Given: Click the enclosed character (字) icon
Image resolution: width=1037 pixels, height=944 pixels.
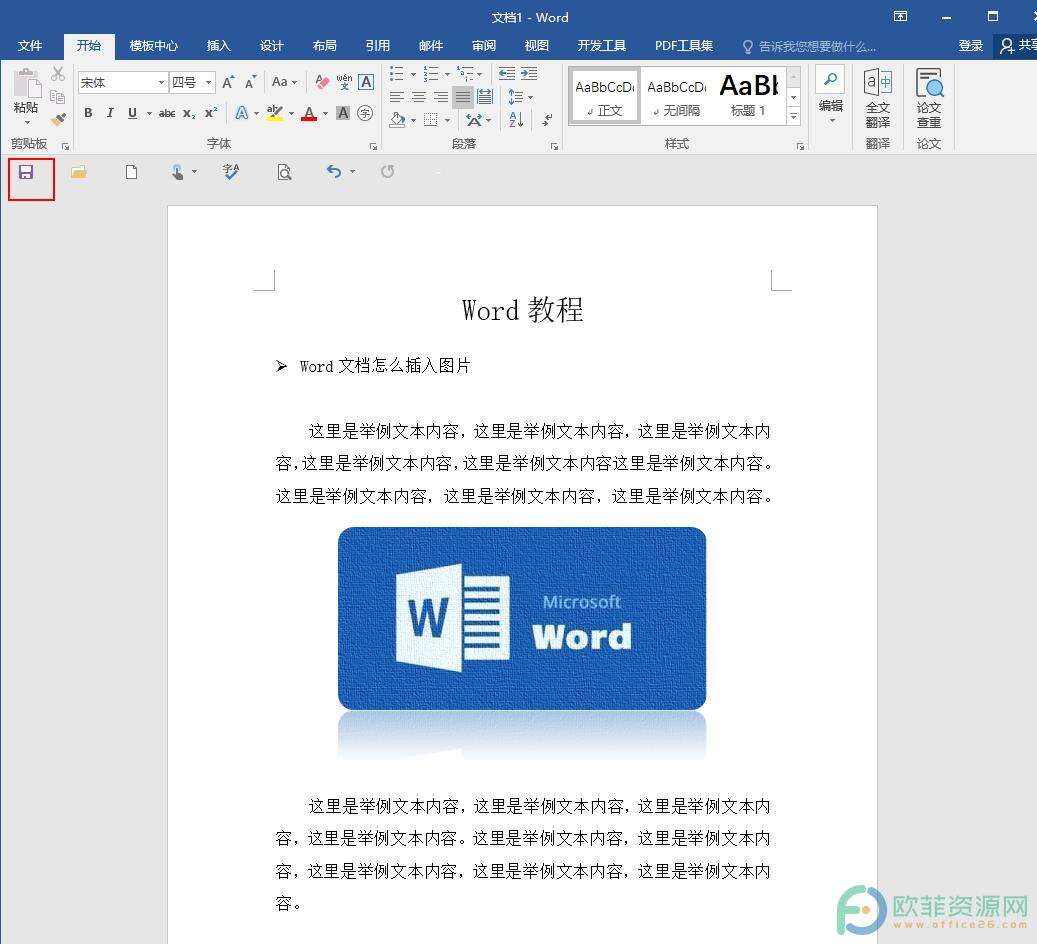Looking at the screenshot, I should (365, 113).
